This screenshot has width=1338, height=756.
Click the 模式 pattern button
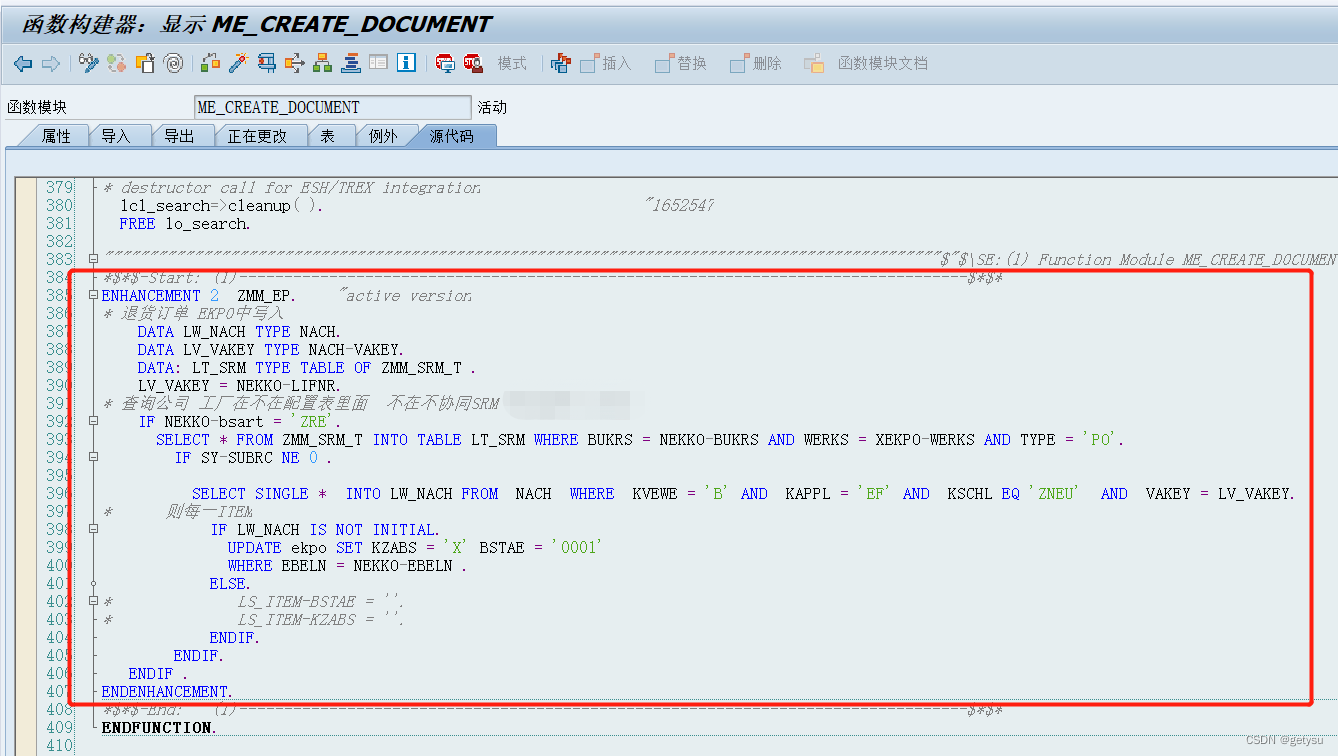512,63
